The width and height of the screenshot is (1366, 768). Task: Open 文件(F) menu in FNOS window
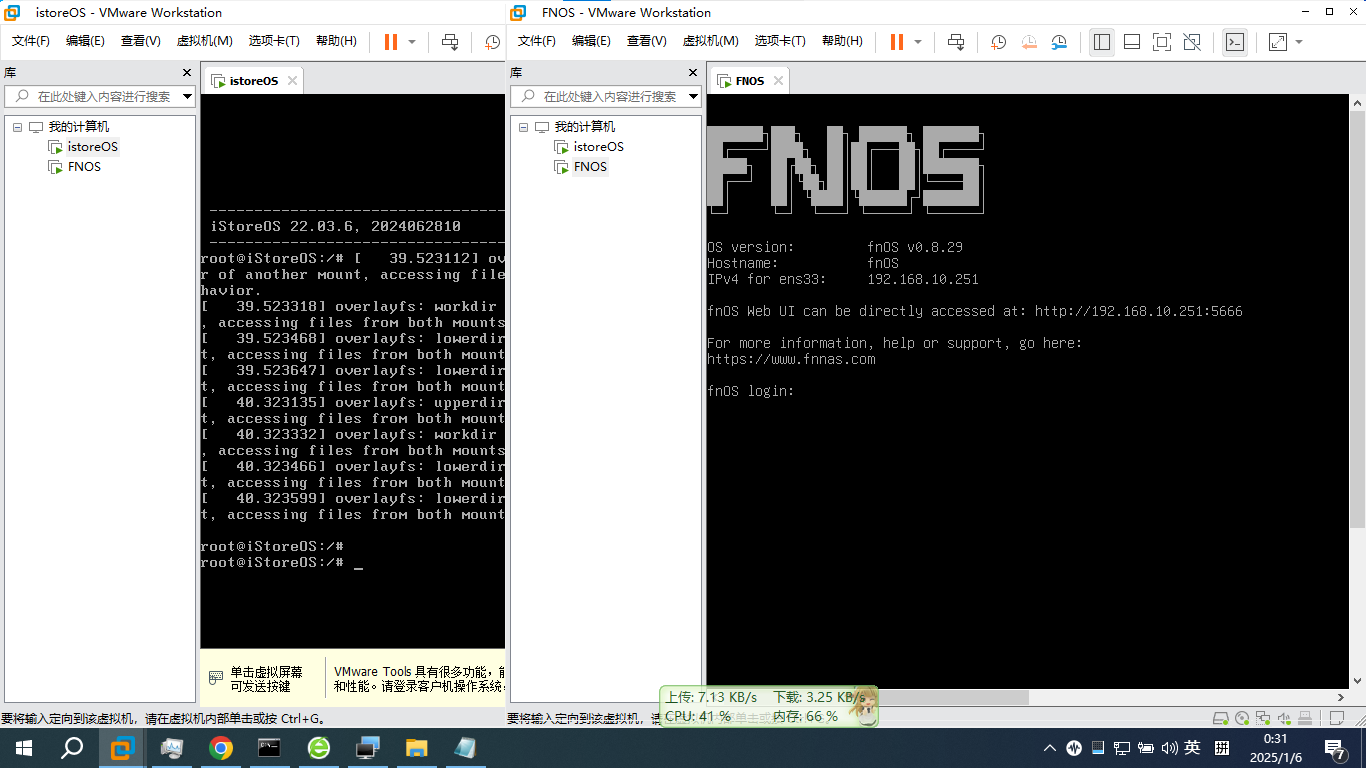537,41
